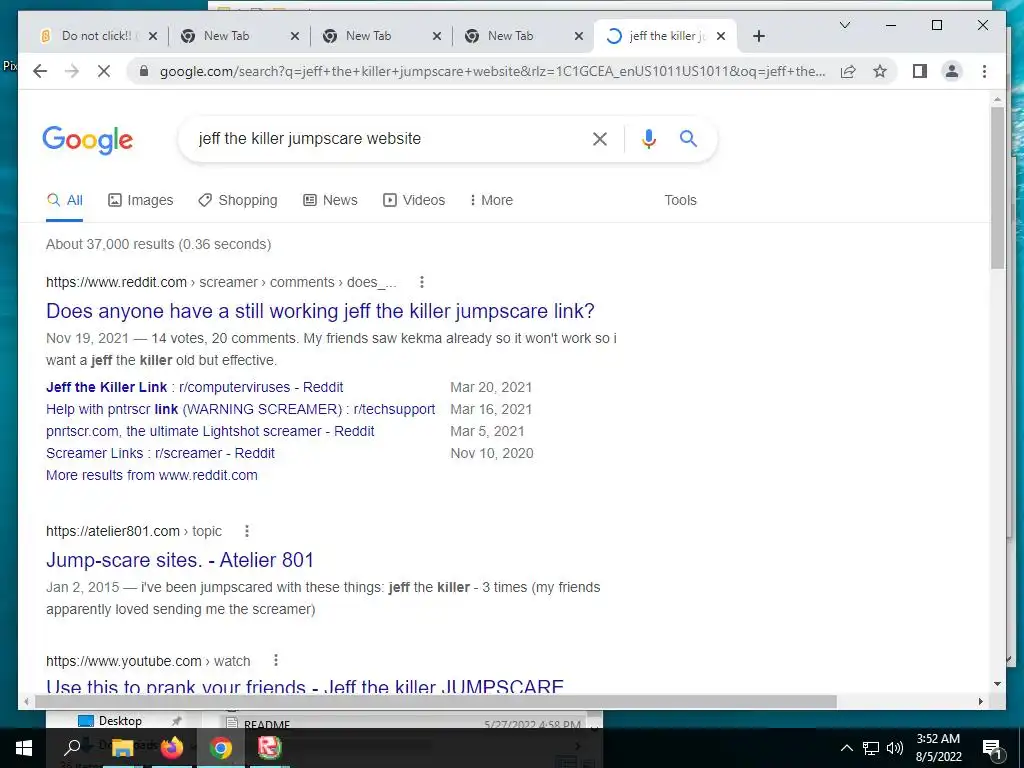Viewport: 1024px width, 768px height.
Task: Open the volume control tray icon
Action: click(x=895, y=748)
